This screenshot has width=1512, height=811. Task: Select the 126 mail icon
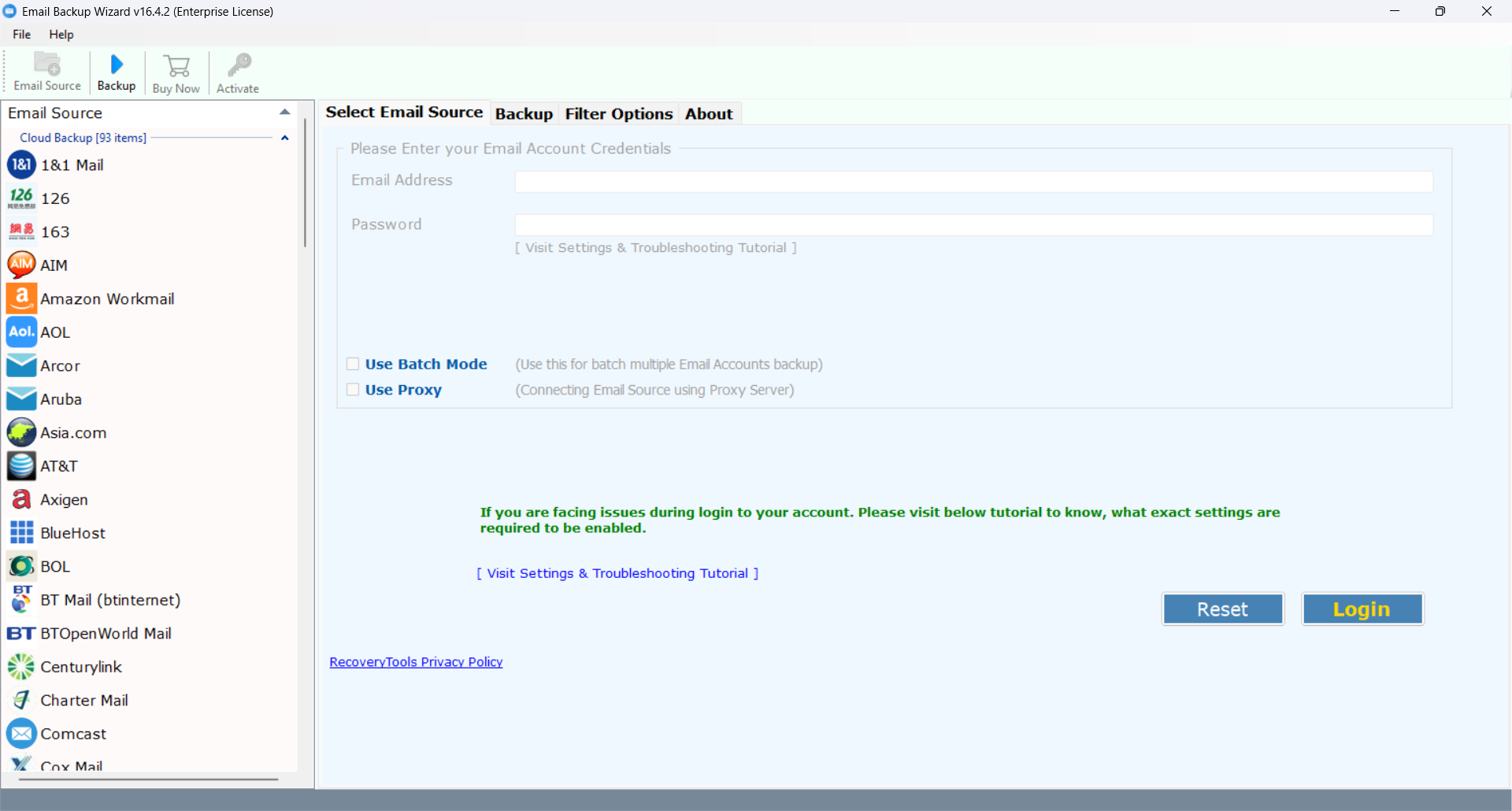click(x=21, y=198)
